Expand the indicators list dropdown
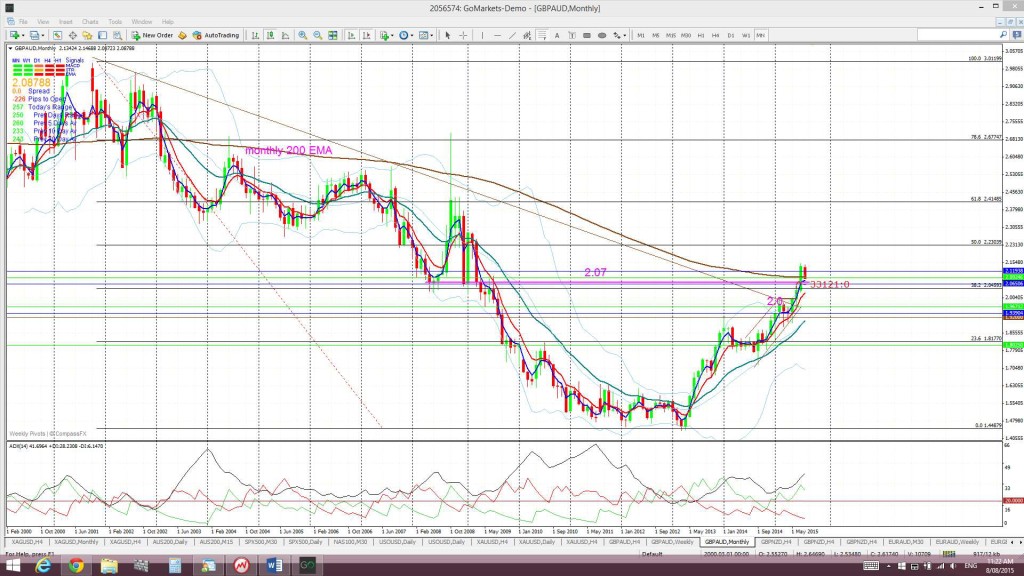The image size is (1024, 576). (x=392, y=35)
